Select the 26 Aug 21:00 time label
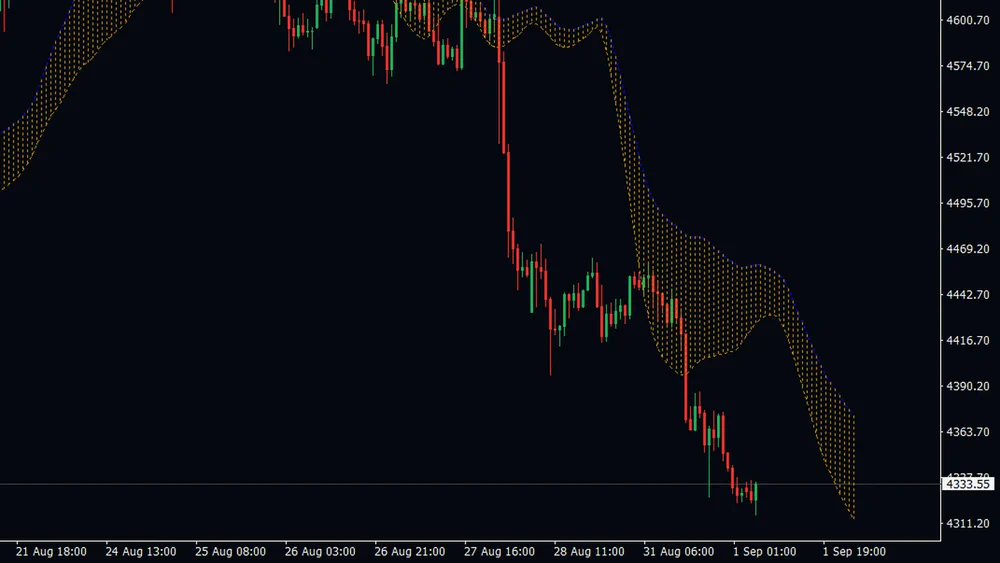The image size is (1000, 563). [409, 552]
